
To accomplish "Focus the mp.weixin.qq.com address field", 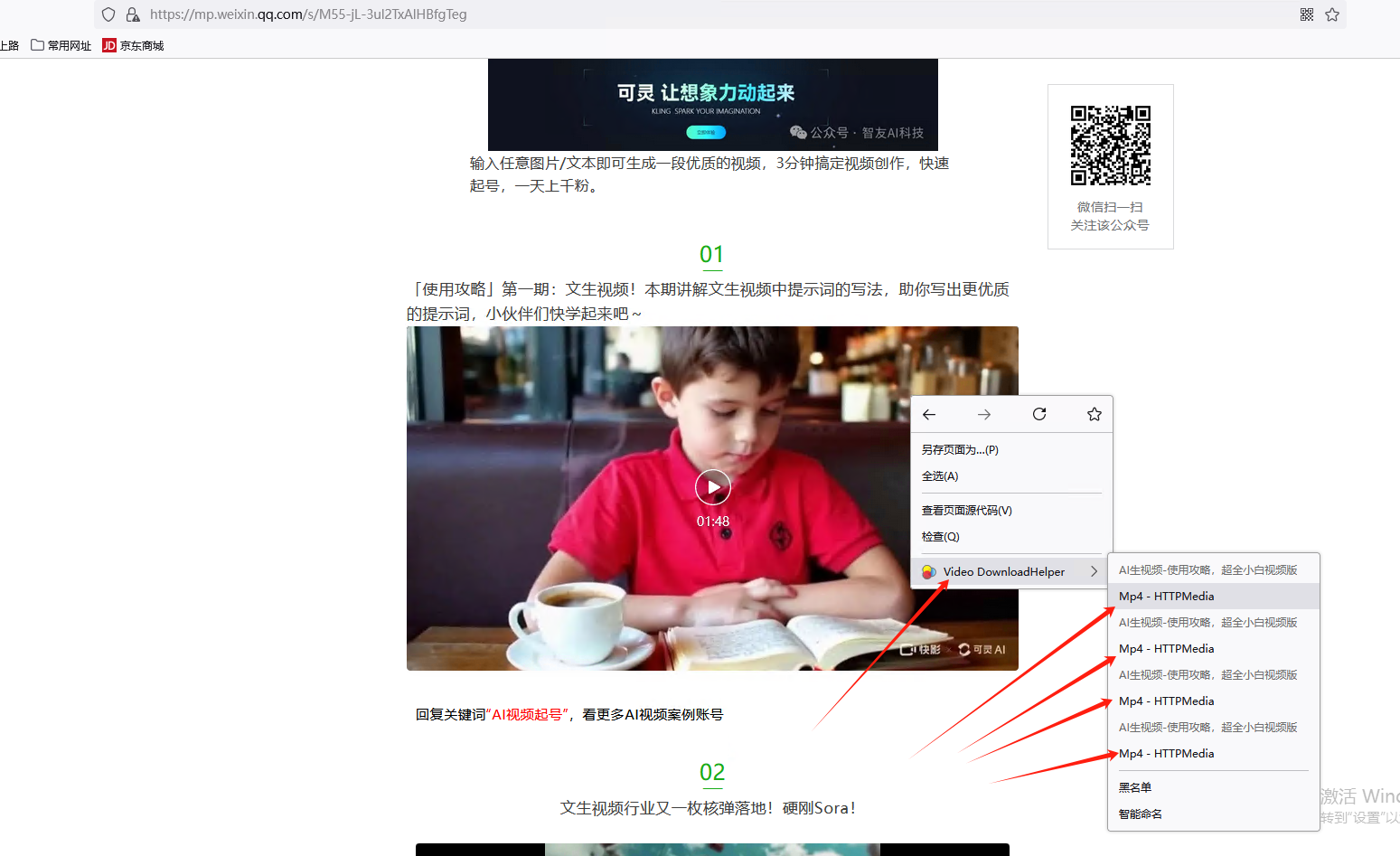I will pyautogui.click(x=719, y=14).
